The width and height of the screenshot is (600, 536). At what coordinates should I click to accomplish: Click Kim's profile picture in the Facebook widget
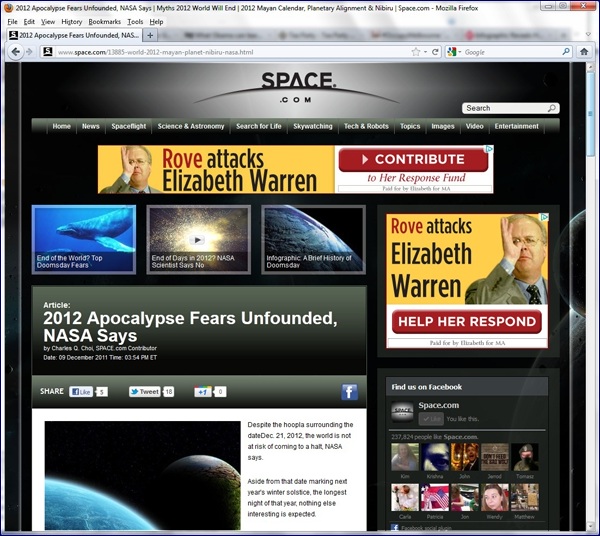coord(405,457)
